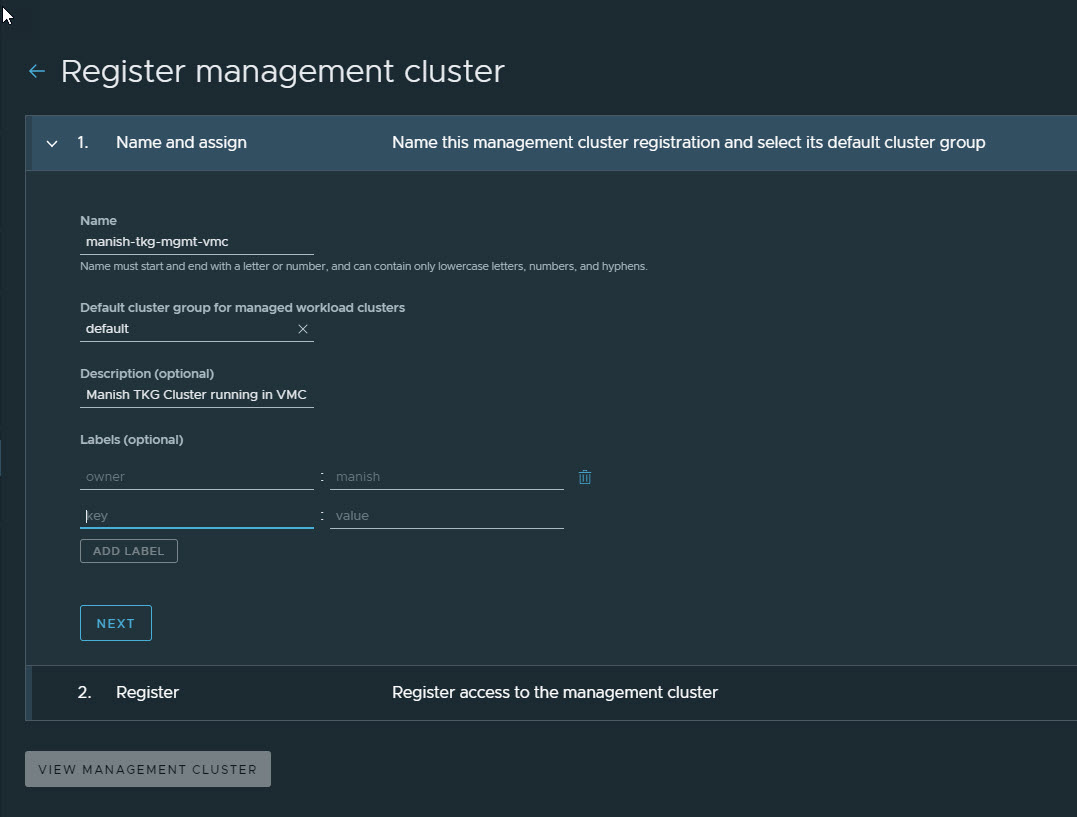
Task: Click the Register management cluster page heading
Action: pos(282,71)
